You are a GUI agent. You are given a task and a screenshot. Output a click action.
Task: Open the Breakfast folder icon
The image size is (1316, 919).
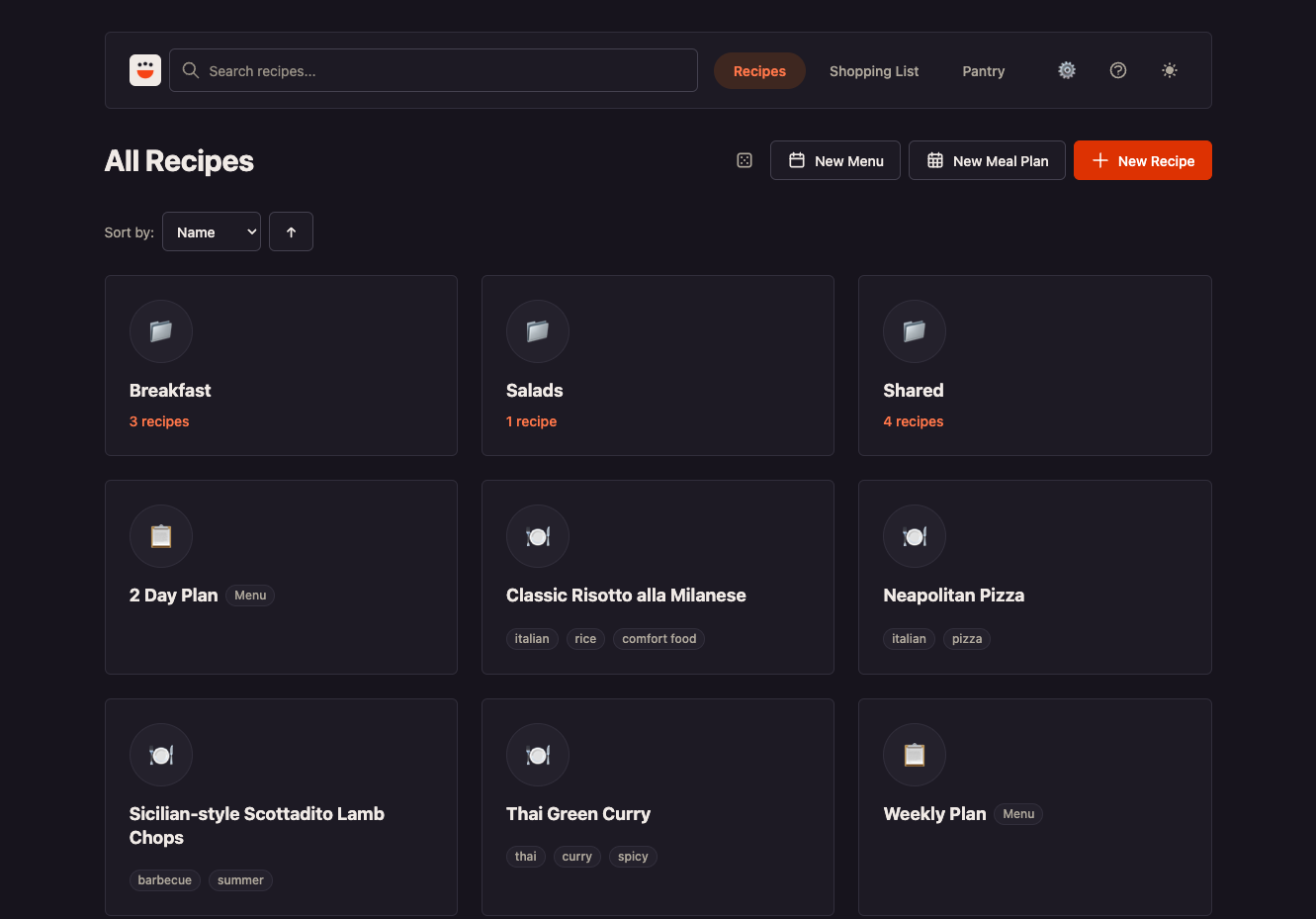pos(161,330)
